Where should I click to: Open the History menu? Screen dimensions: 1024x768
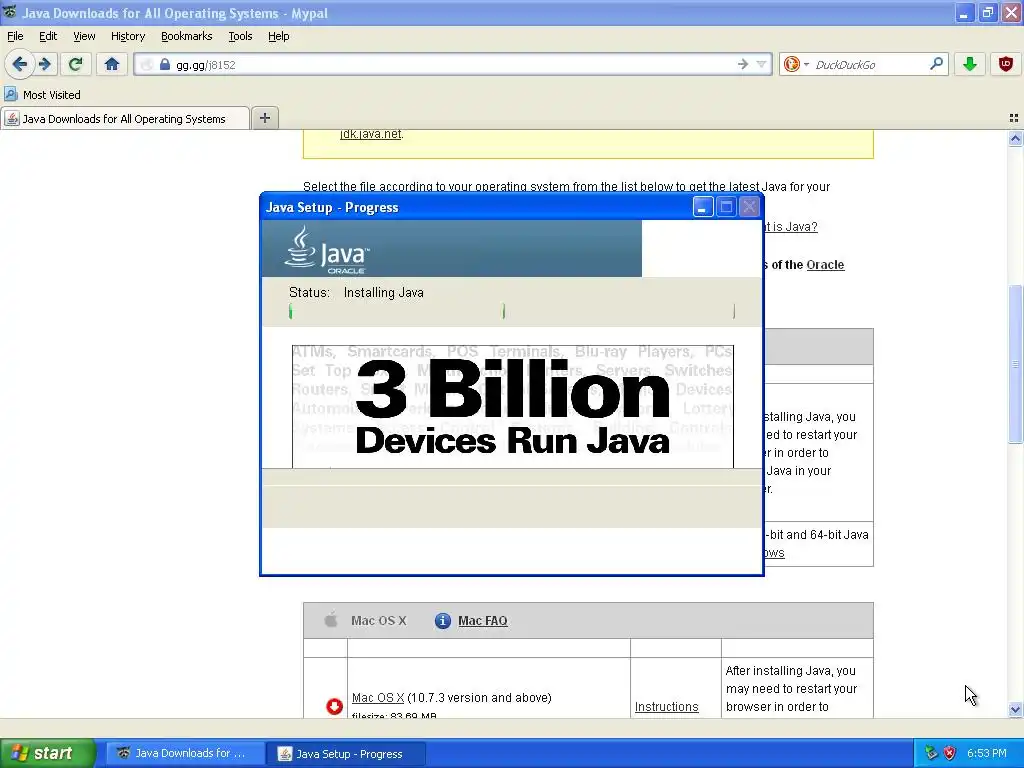point(127,36)
